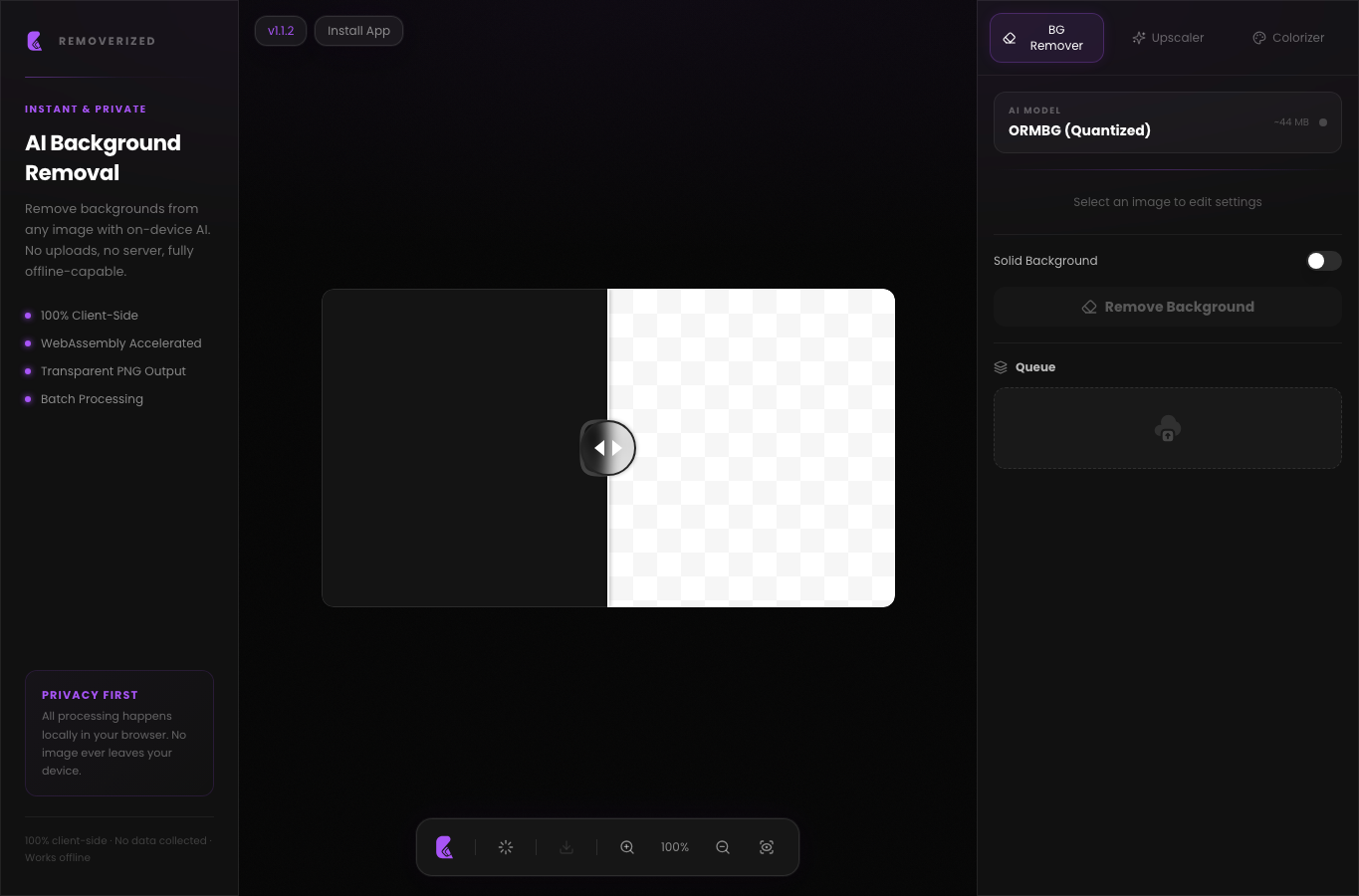Click the v1.1.2 version badge

pos(281,31)
